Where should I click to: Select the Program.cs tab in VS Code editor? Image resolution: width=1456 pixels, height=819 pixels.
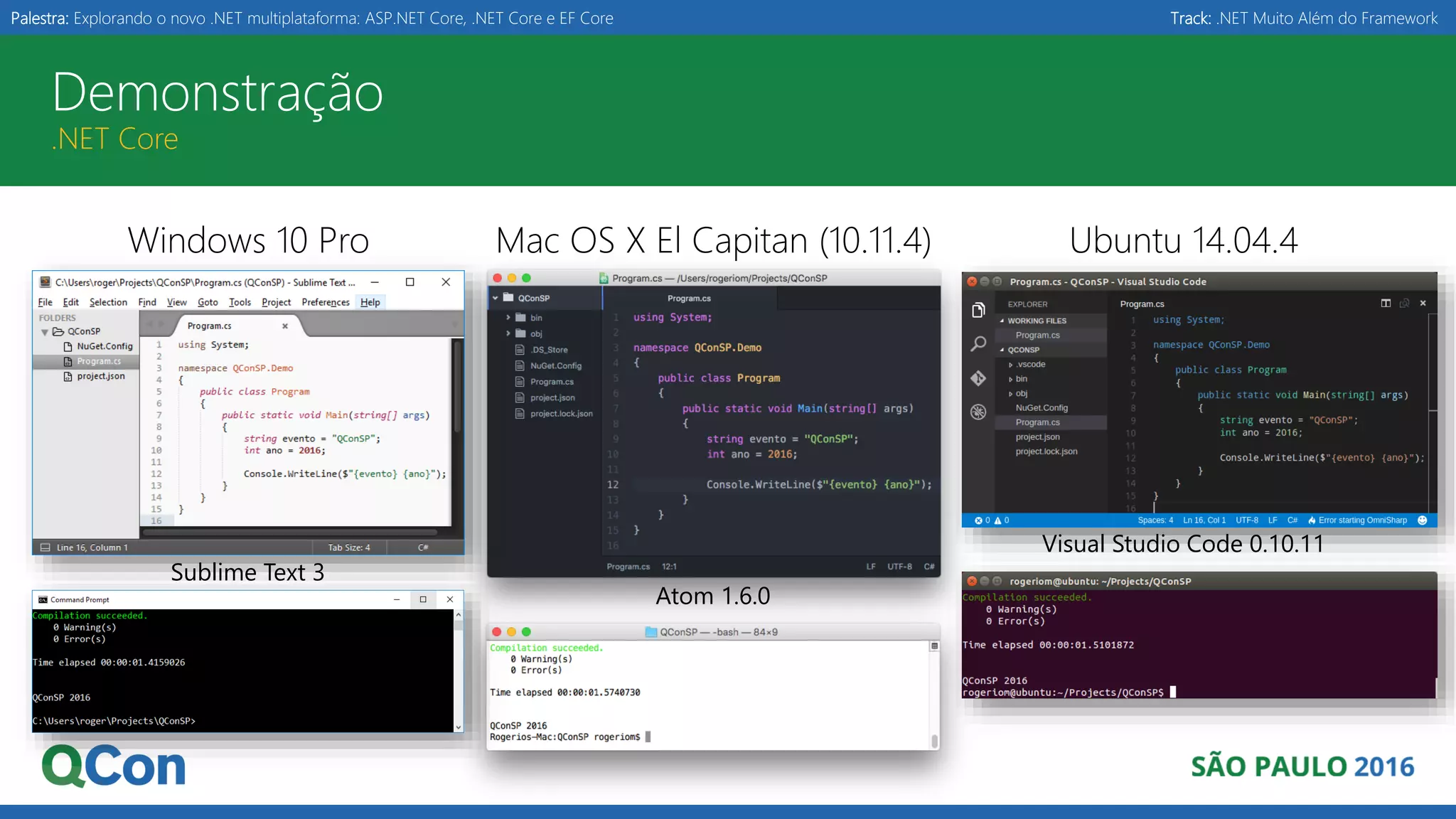coord(1142,304)
